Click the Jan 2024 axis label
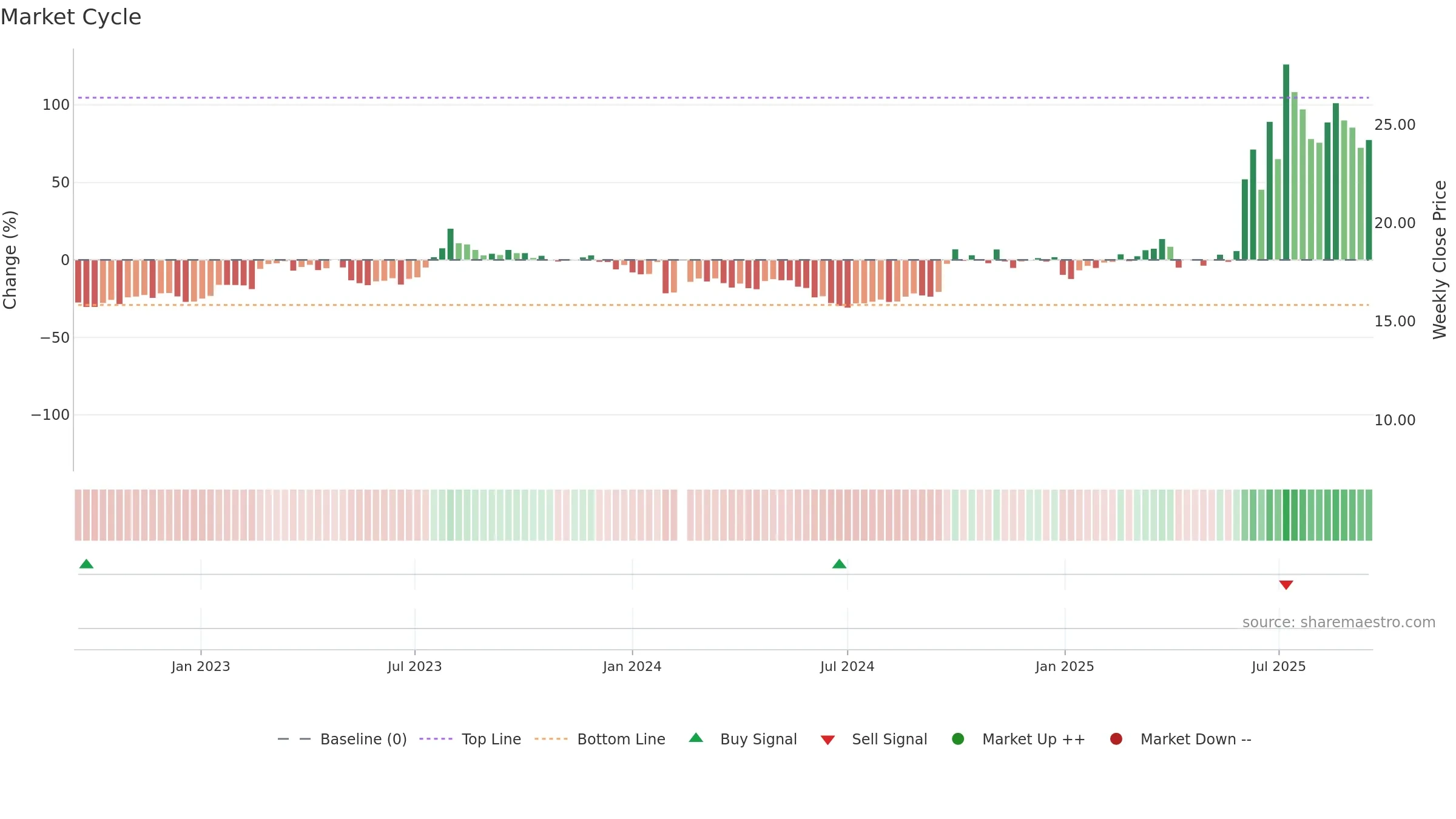Image resolution: width=1456 pixels, height=819 pixels. pyautogui.click(x=632, y=667)
